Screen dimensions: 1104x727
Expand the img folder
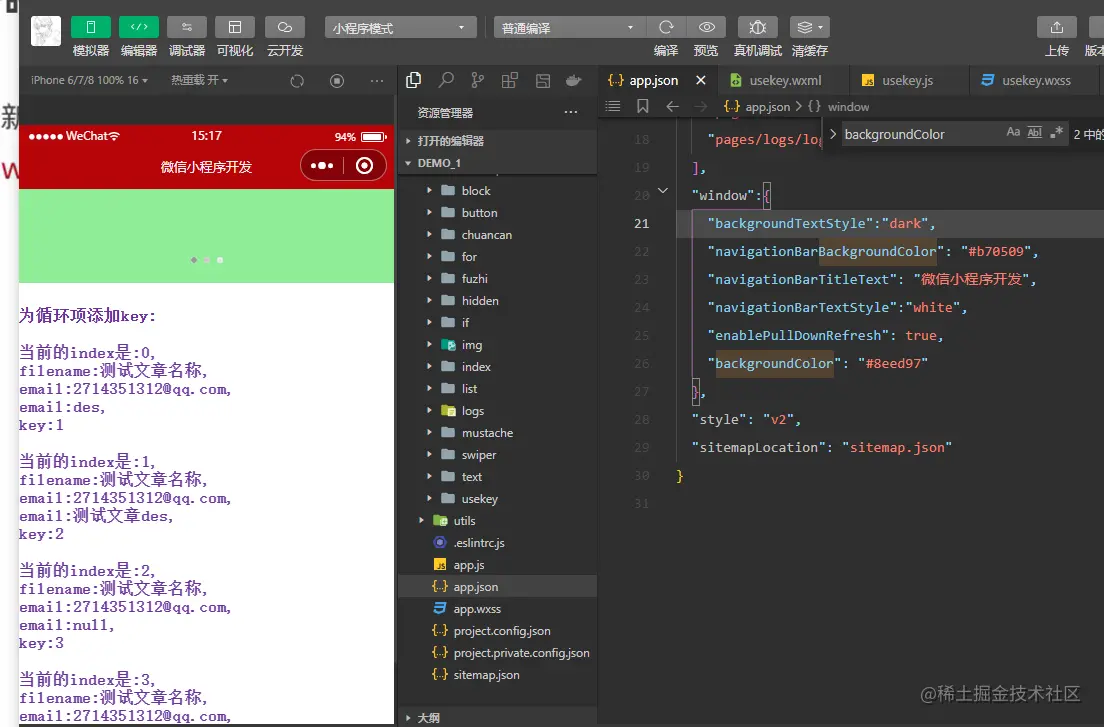(x=498, y=345)
